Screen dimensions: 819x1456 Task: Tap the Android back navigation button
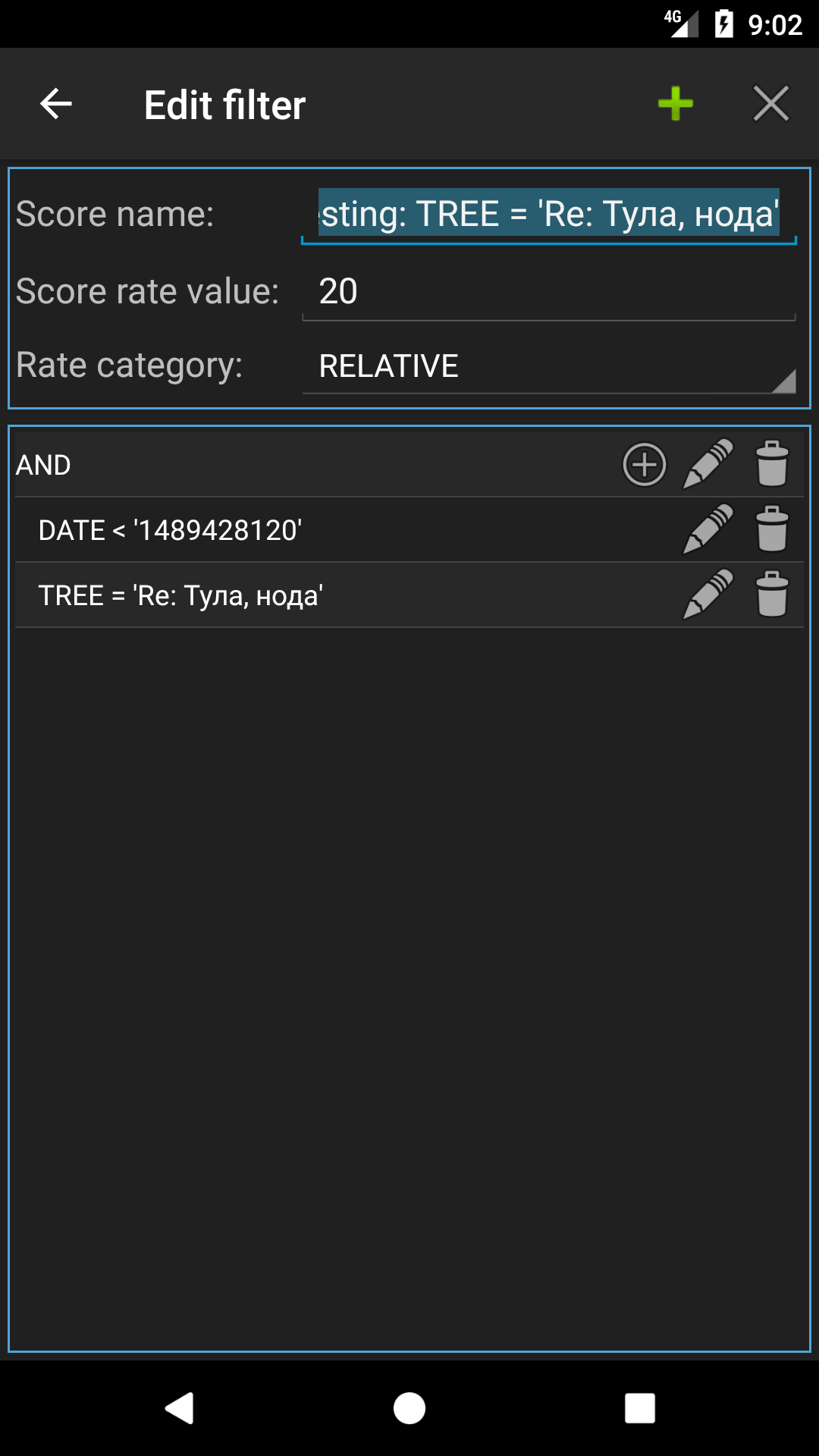tap(180, 1408)
